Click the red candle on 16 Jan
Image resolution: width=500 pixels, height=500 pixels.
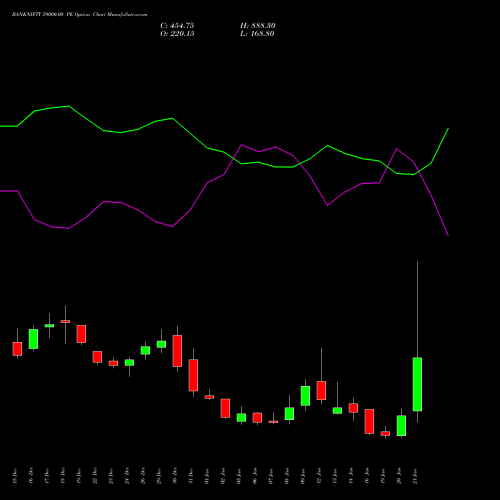click(369, 421)
